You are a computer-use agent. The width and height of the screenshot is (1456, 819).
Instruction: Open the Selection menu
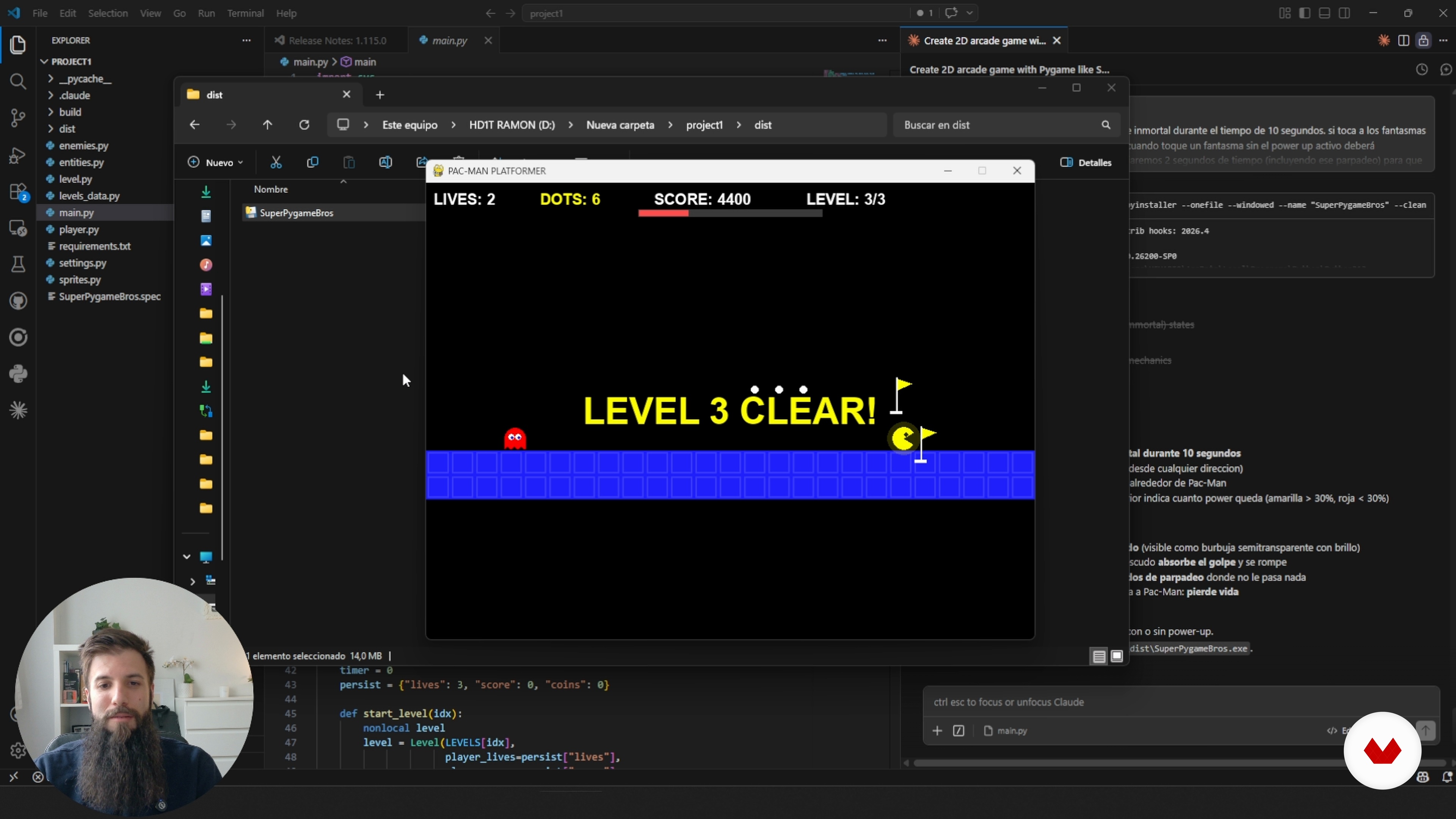tap(107, 13)
